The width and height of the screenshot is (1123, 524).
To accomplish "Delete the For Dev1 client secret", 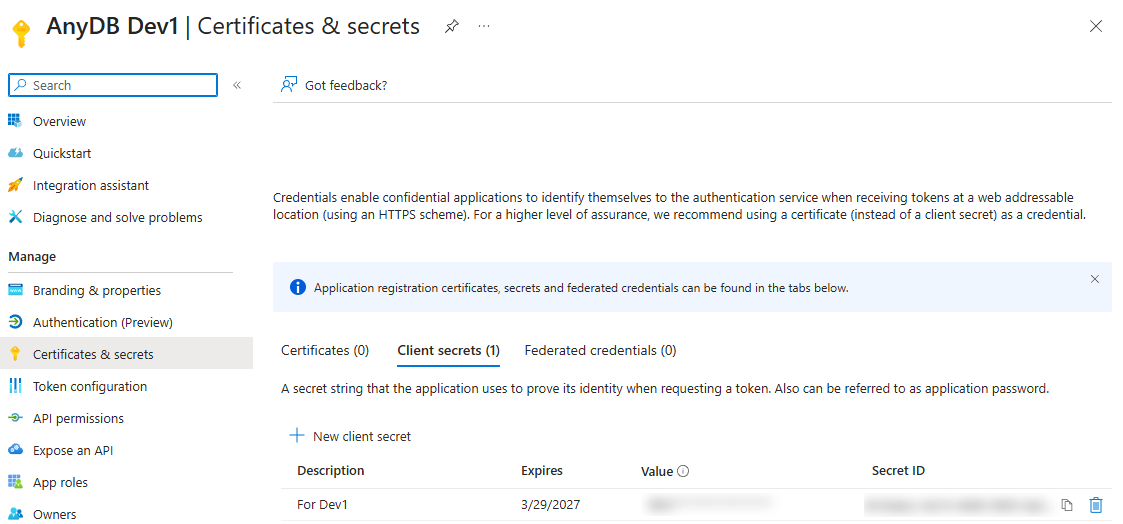I will pyautogui.click(x=1095, y=505).
